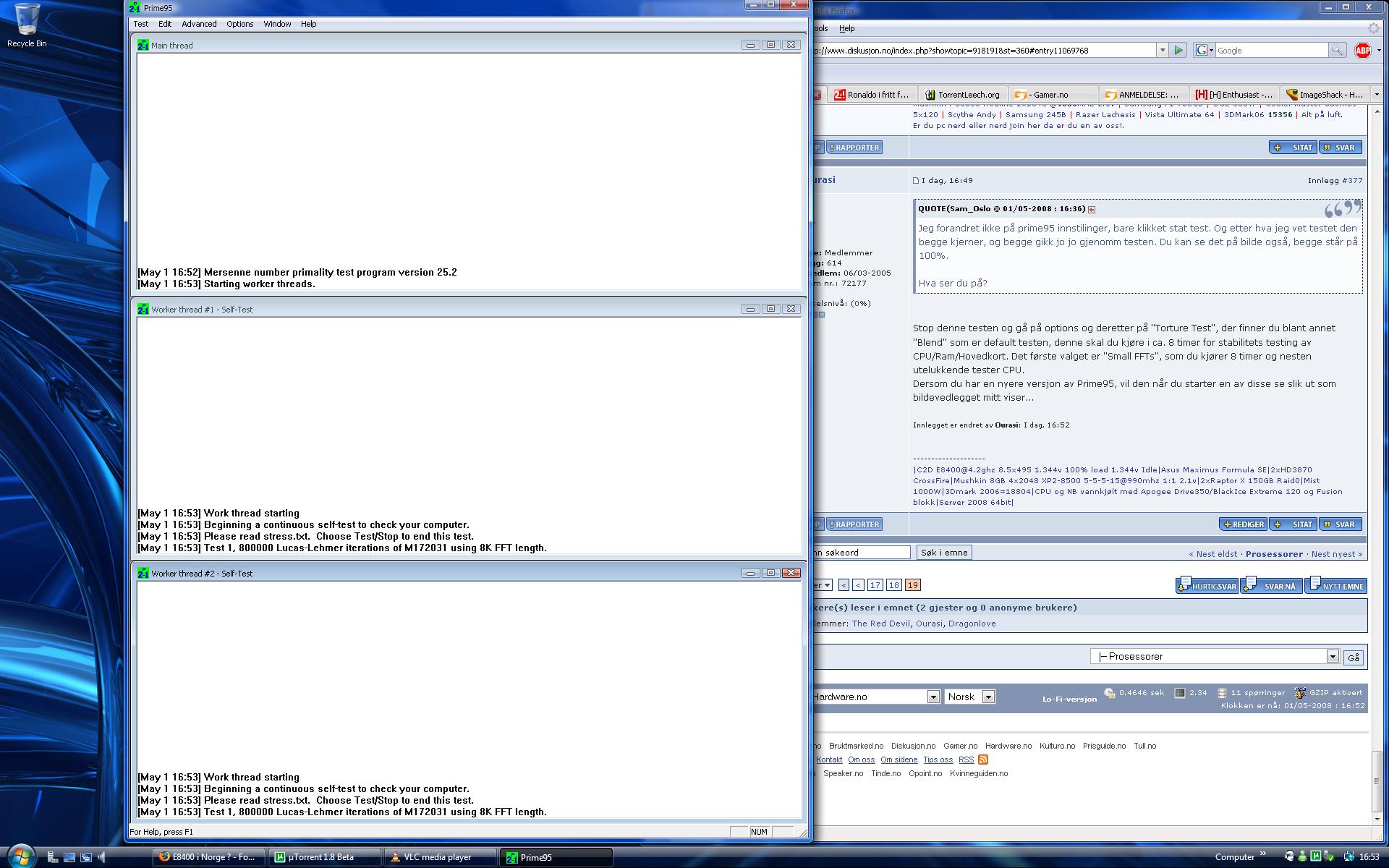Click the topic search keyword field
Image resolution: width=1389 pixels, height=868 pixels.
861,553
